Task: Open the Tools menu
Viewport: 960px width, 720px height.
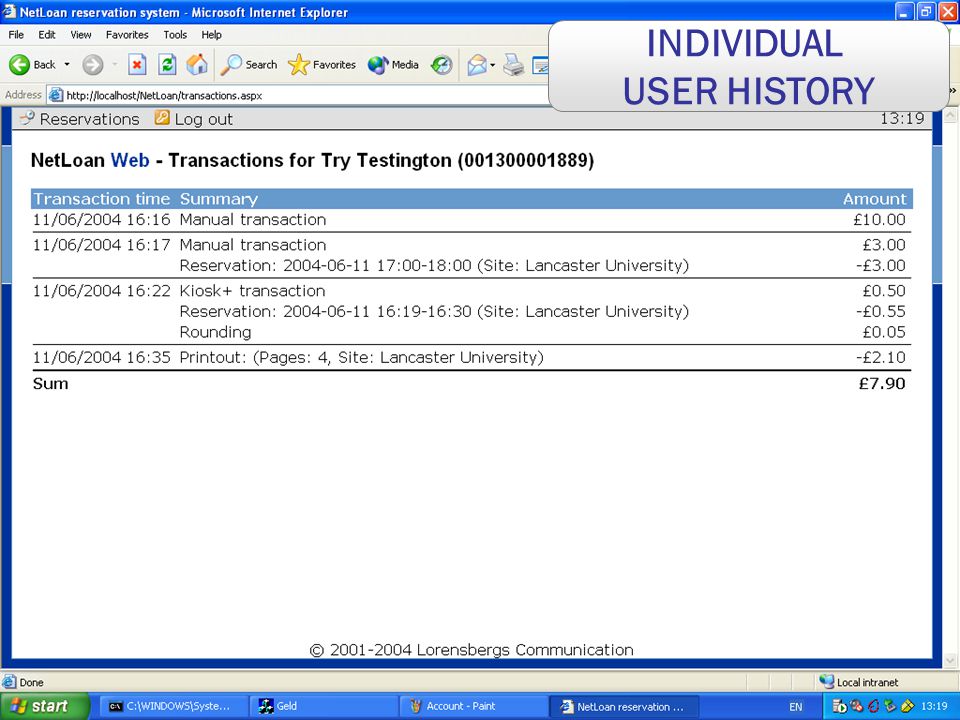Action: click(x=175, y=35)
